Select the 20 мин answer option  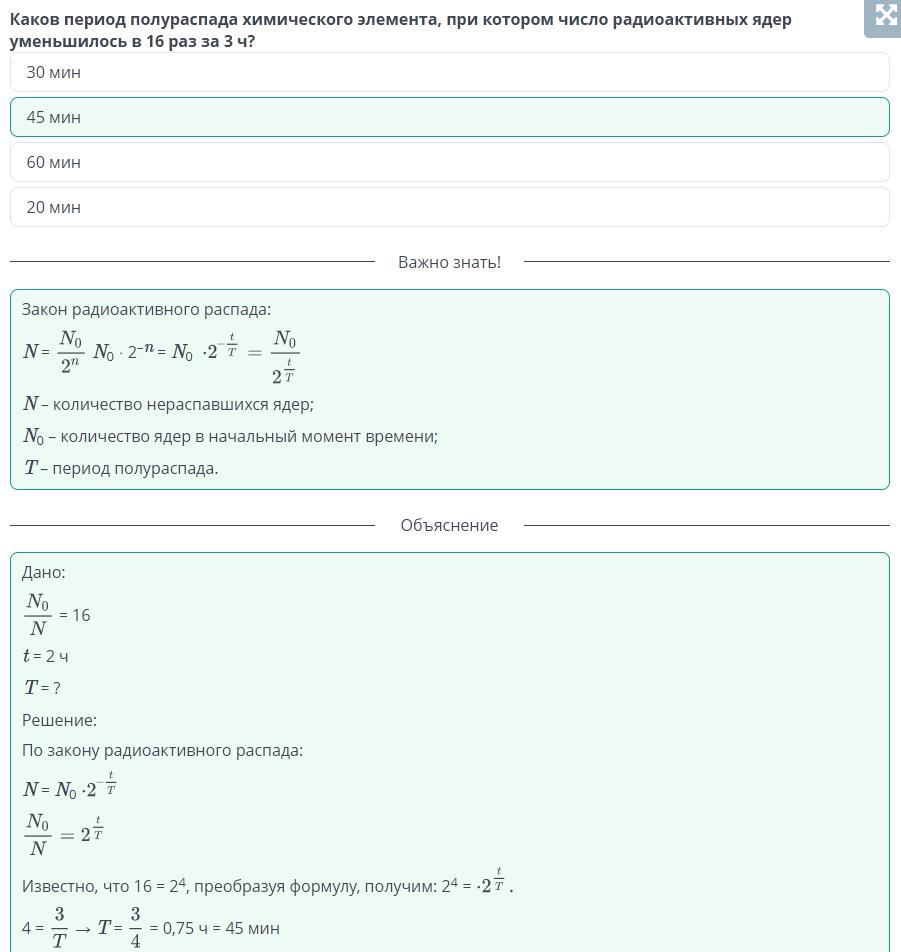tap(450, 207)
